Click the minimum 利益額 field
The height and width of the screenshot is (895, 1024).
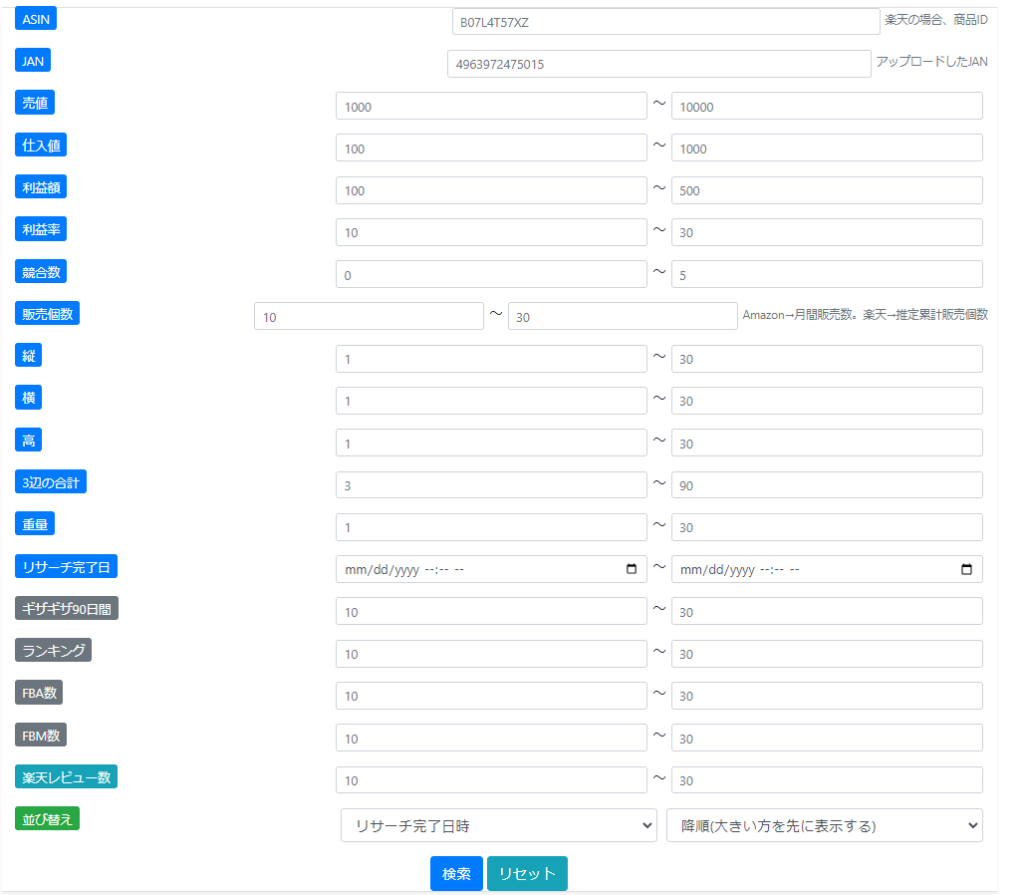(x=491, y=190)
